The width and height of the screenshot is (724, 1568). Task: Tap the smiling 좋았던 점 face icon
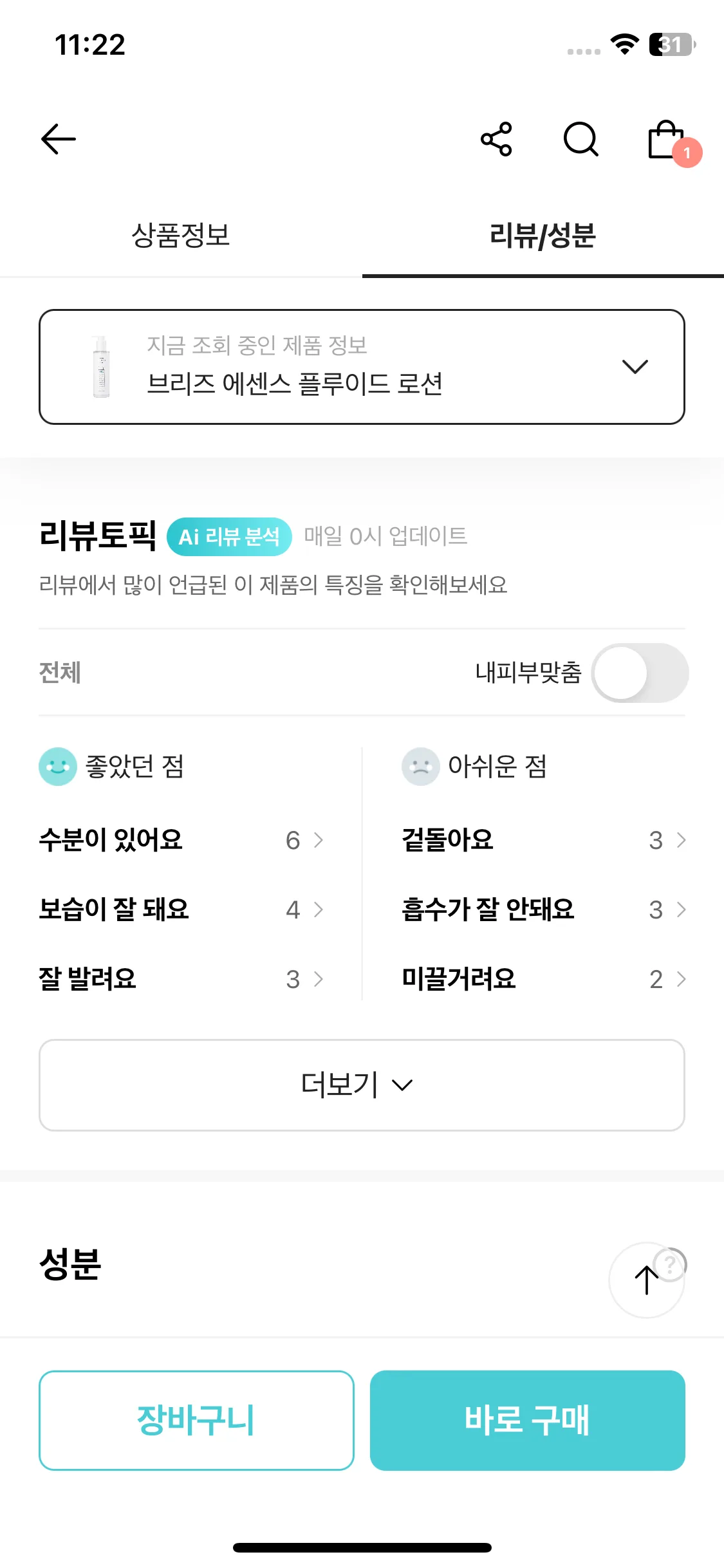pos(58,766)
